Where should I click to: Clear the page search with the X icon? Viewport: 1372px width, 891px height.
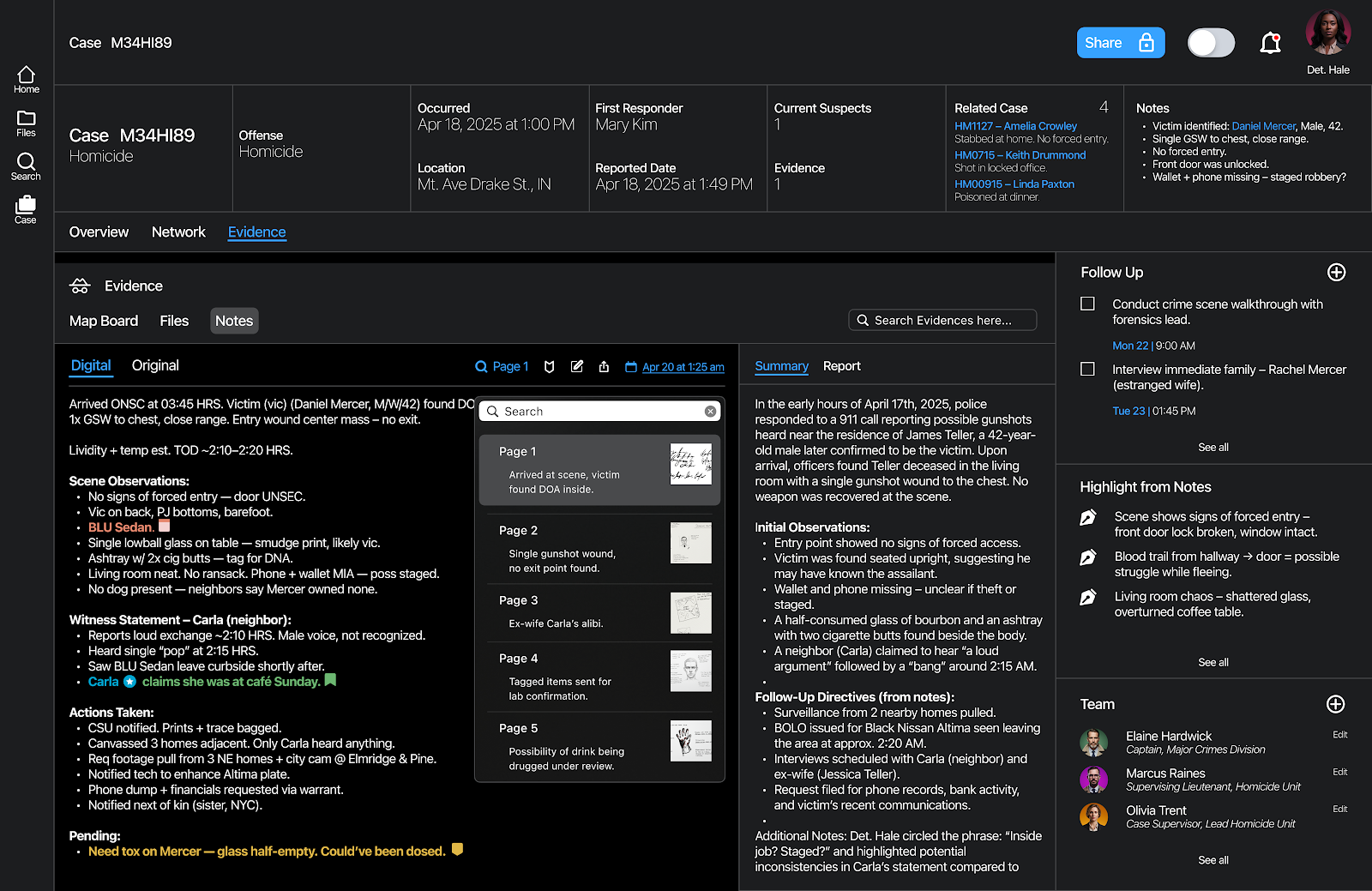[x=710, y=412]
